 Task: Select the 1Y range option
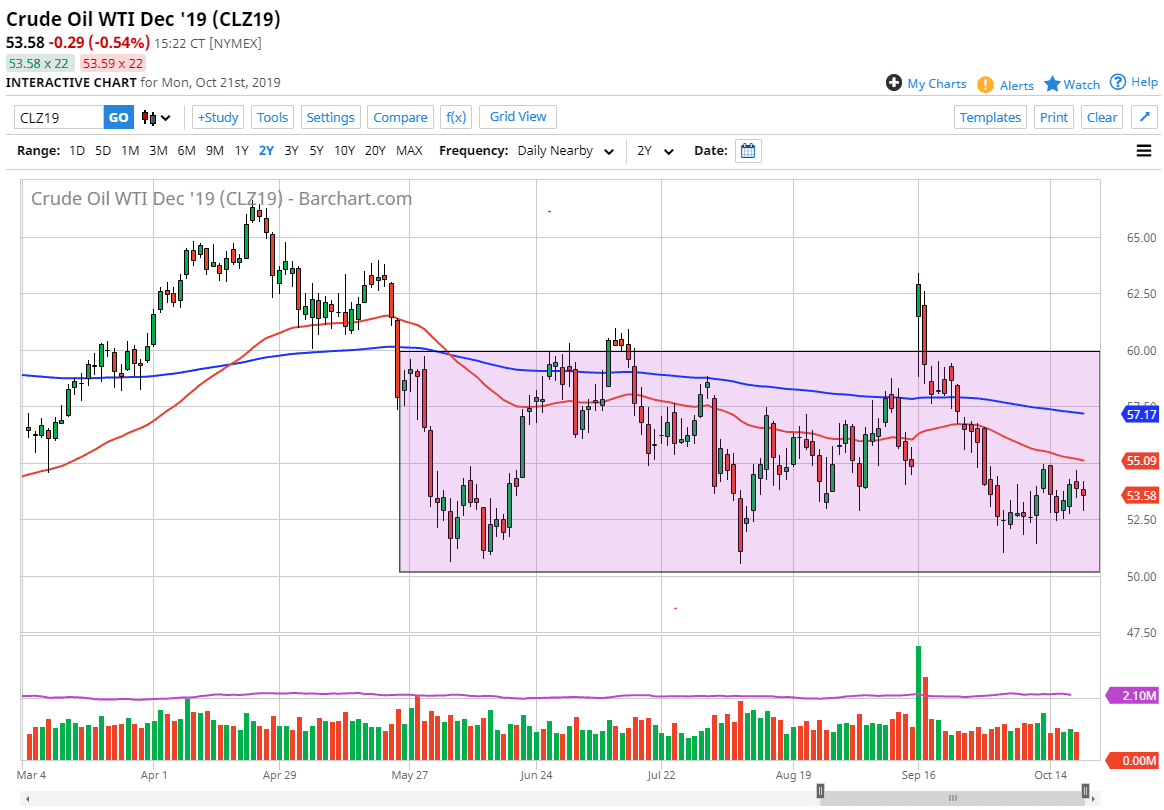[x=241, y=151]
